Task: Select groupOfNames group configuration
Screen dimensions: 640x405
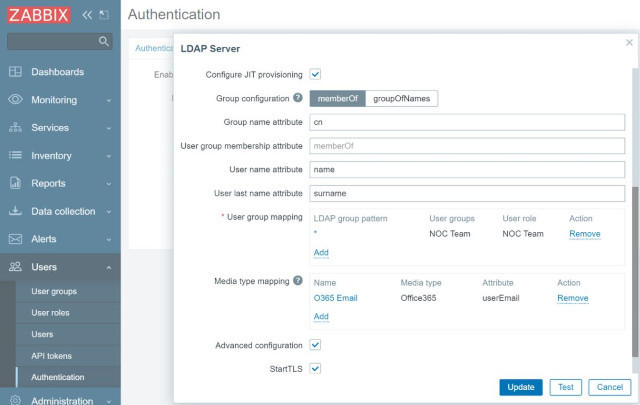Action: (402, 98)
